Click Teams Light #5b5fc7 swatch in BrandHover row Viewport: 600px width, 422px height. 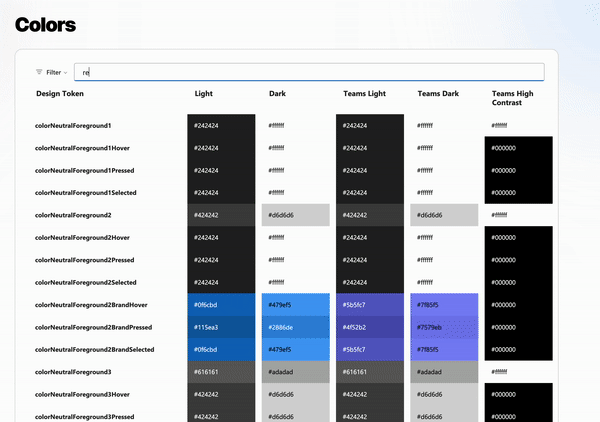coord(370,305)
